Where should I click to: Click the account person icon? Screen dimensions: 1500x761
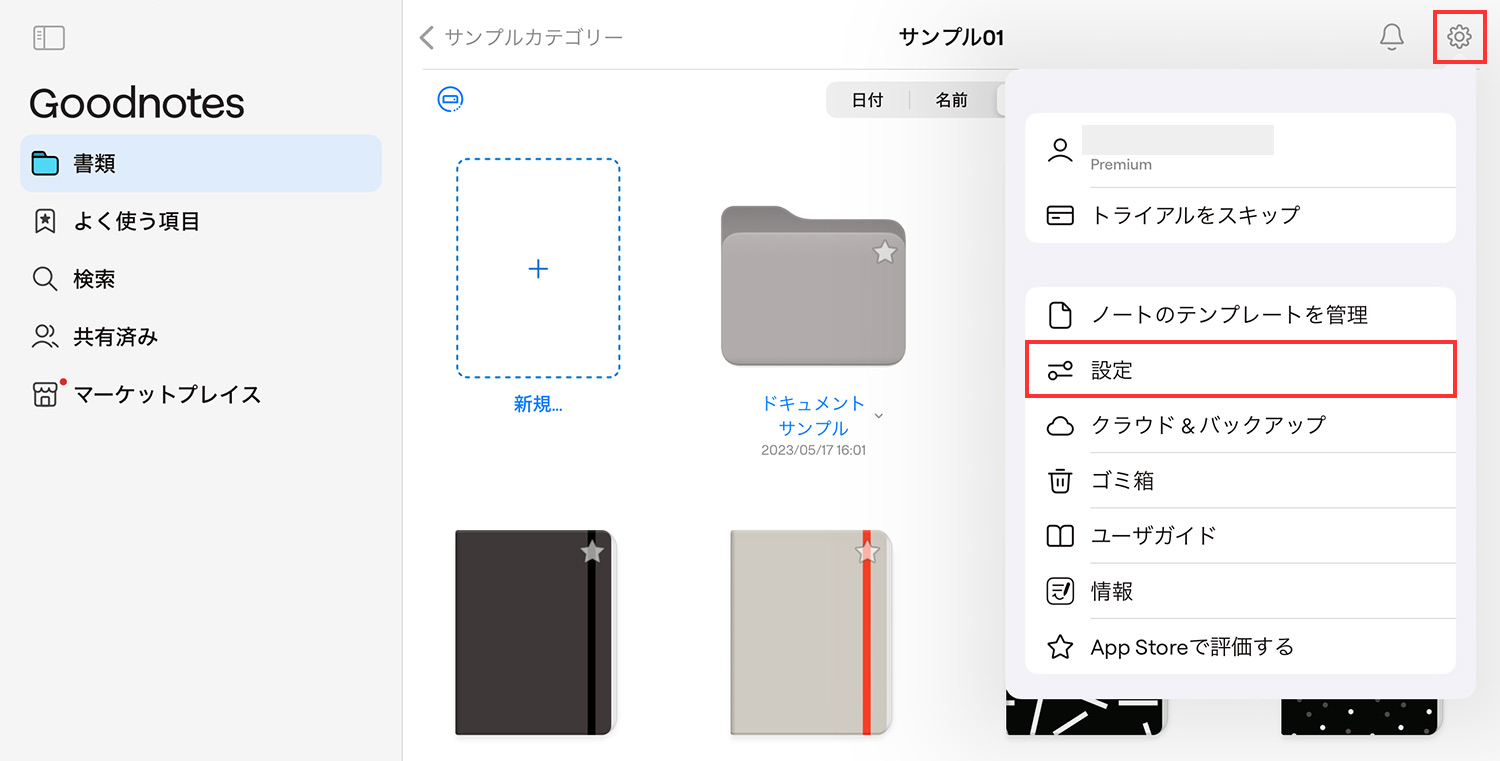coord(1060,151)
